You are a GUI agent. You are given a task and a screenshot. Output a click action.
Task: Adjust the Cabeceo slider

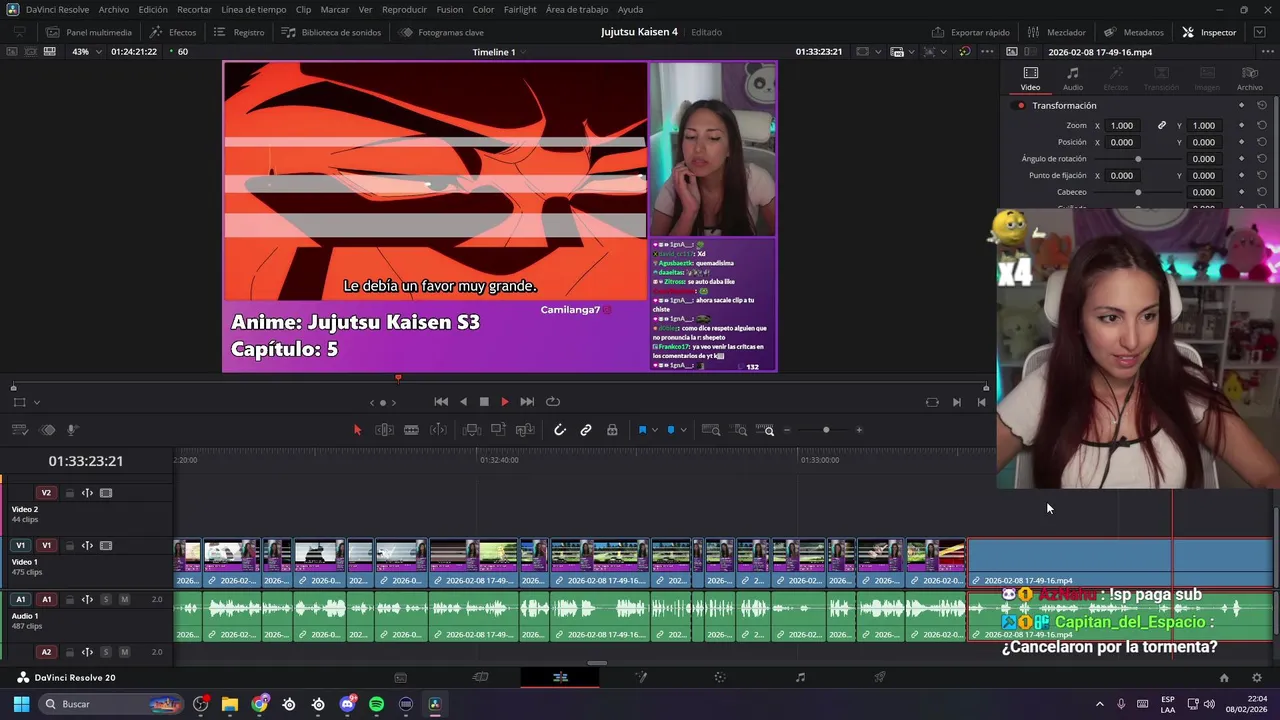[1138, 192]
